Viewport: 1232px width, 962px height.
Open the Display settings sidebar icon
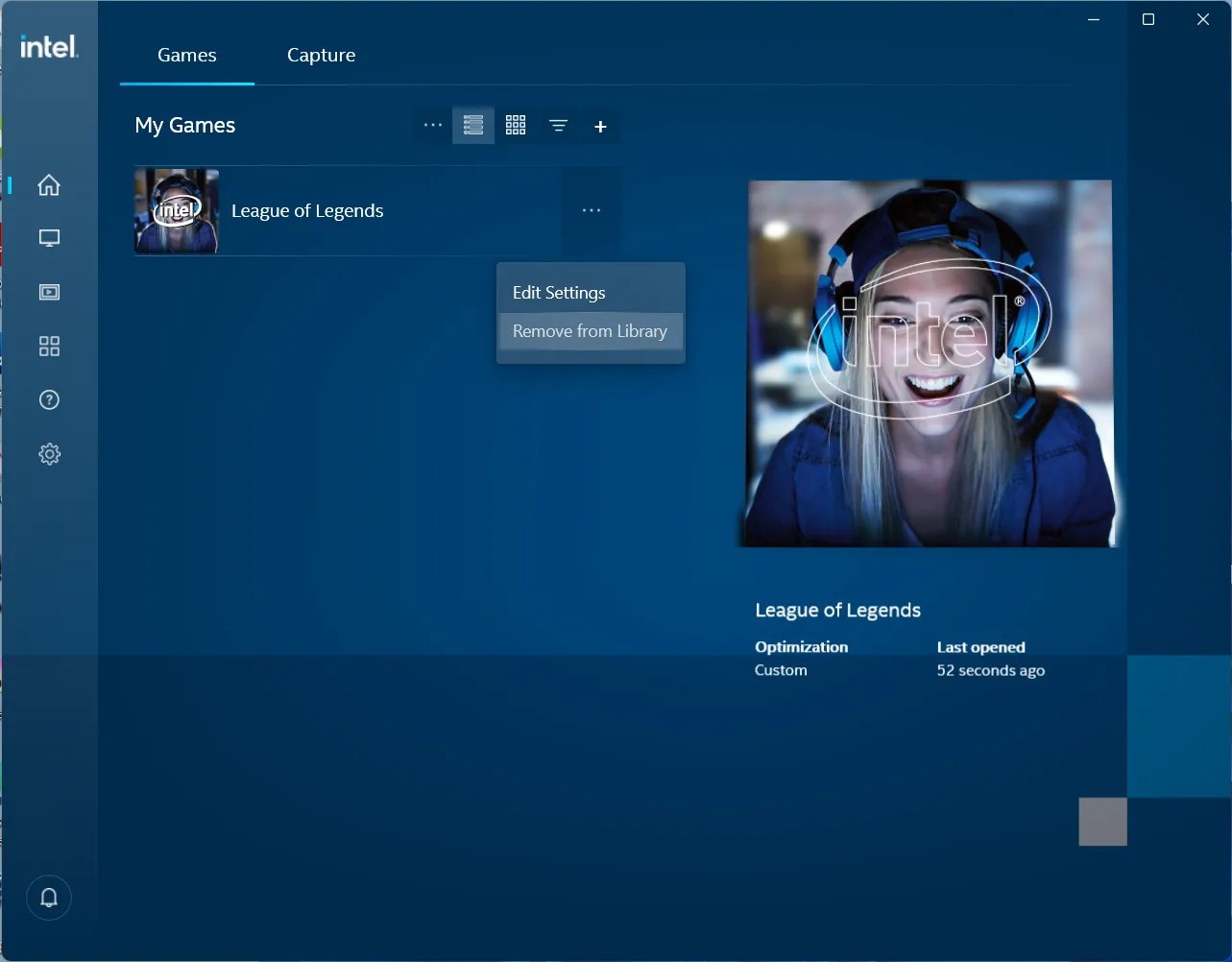[49, 238]
